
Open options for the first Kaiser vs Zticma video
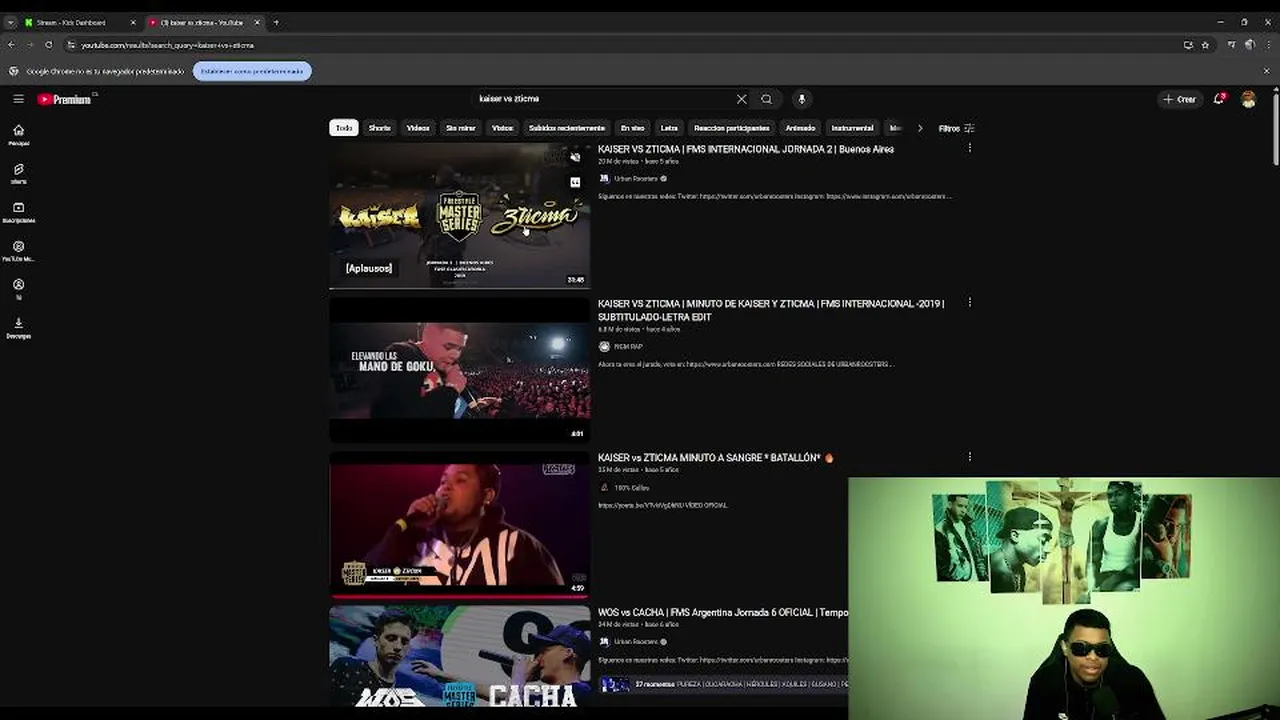(x=969, y=148)
